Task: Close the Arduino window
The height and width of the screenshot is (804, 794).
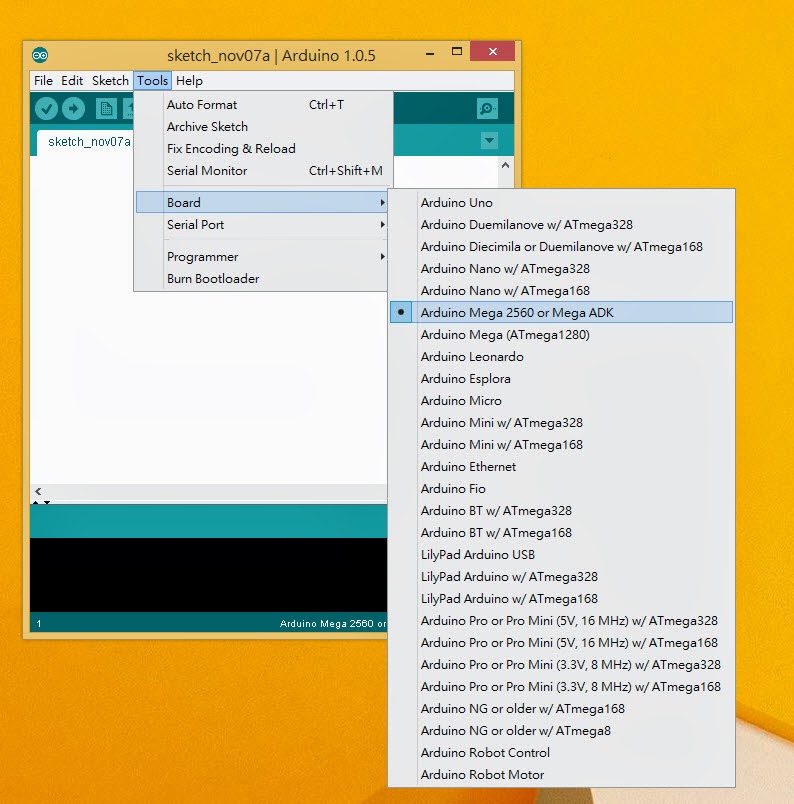Action: pyautogui.click(x=492, y=51)
